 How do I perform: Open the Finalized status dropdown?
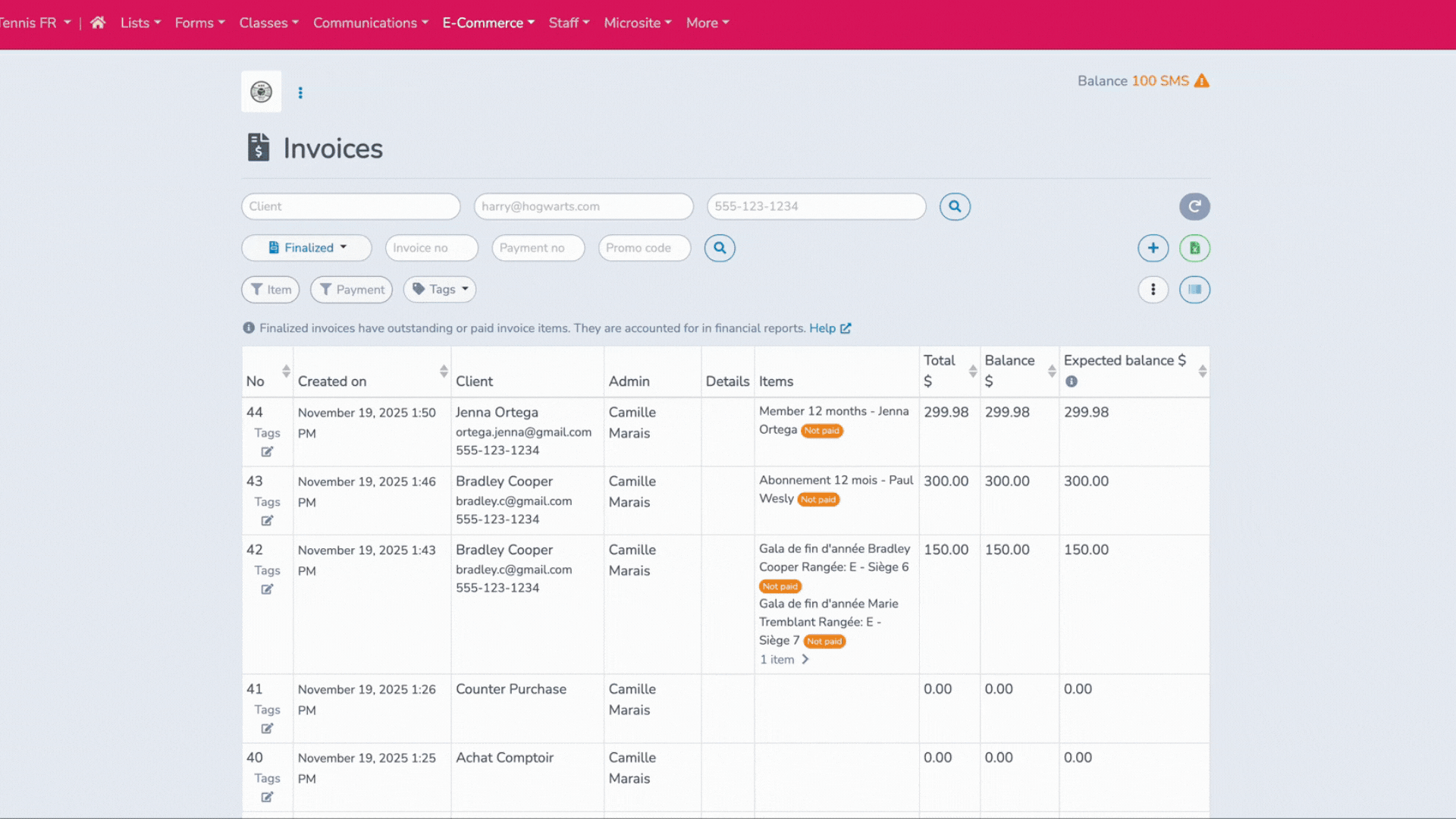pyautogui.click(x=306, y=248)
